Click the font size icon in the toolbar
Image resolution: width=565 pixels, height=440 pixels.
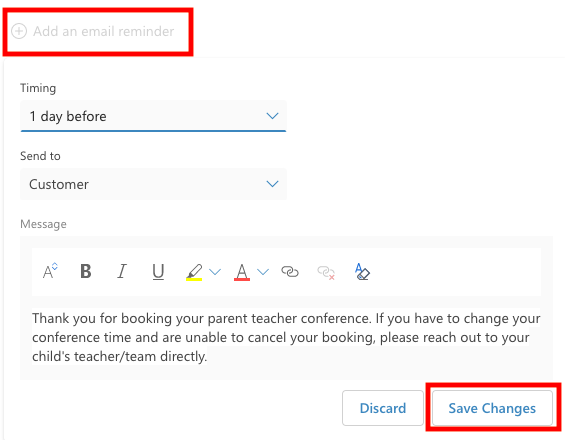[50, 271]
